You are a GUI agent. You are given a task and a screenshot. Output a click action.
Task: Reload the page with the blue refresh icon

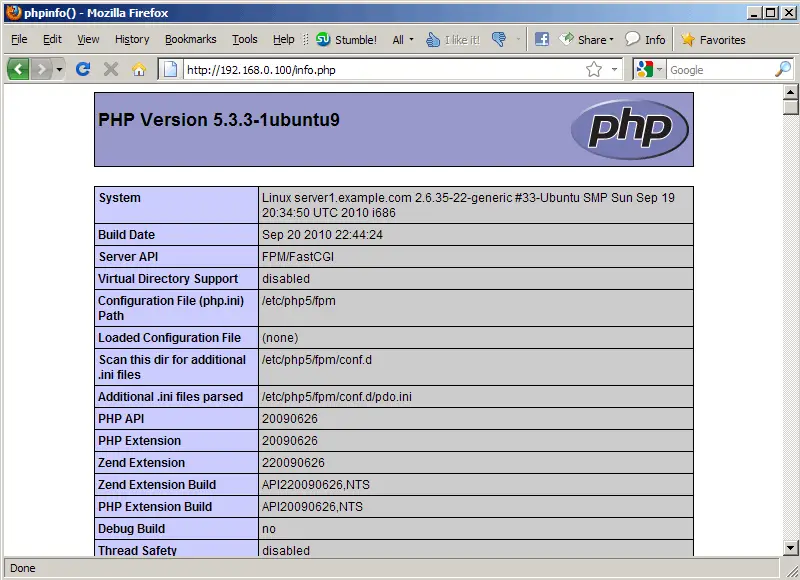tap(83, 69)
